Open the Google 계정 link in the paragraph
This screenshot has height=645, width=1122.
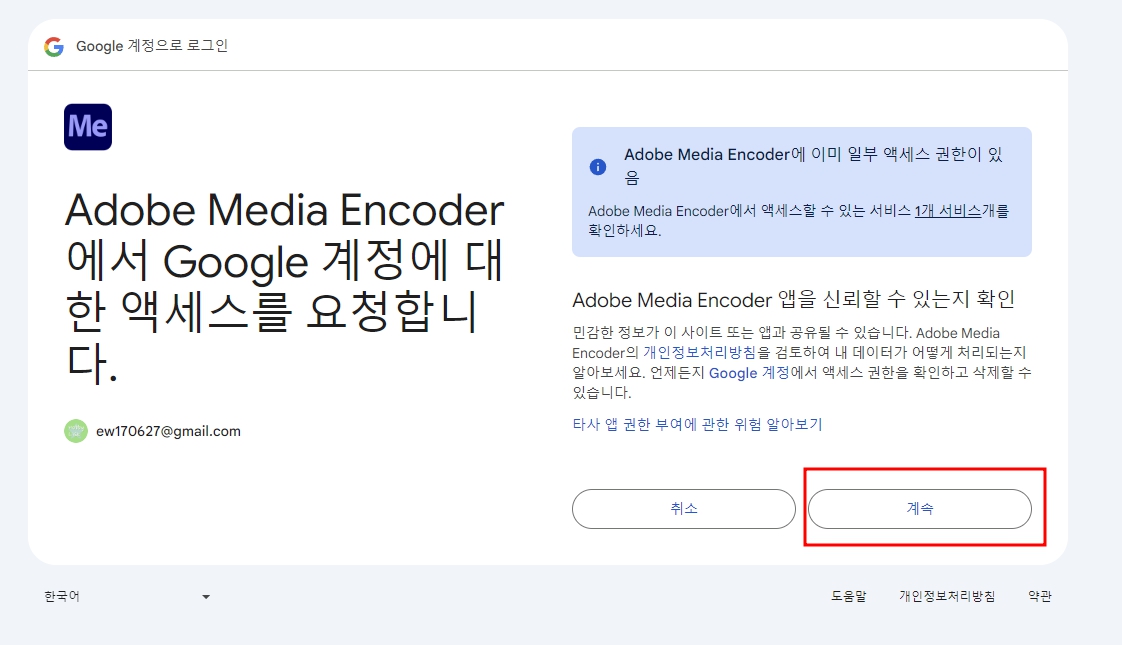pyautogui.click(x=748, y=373)
